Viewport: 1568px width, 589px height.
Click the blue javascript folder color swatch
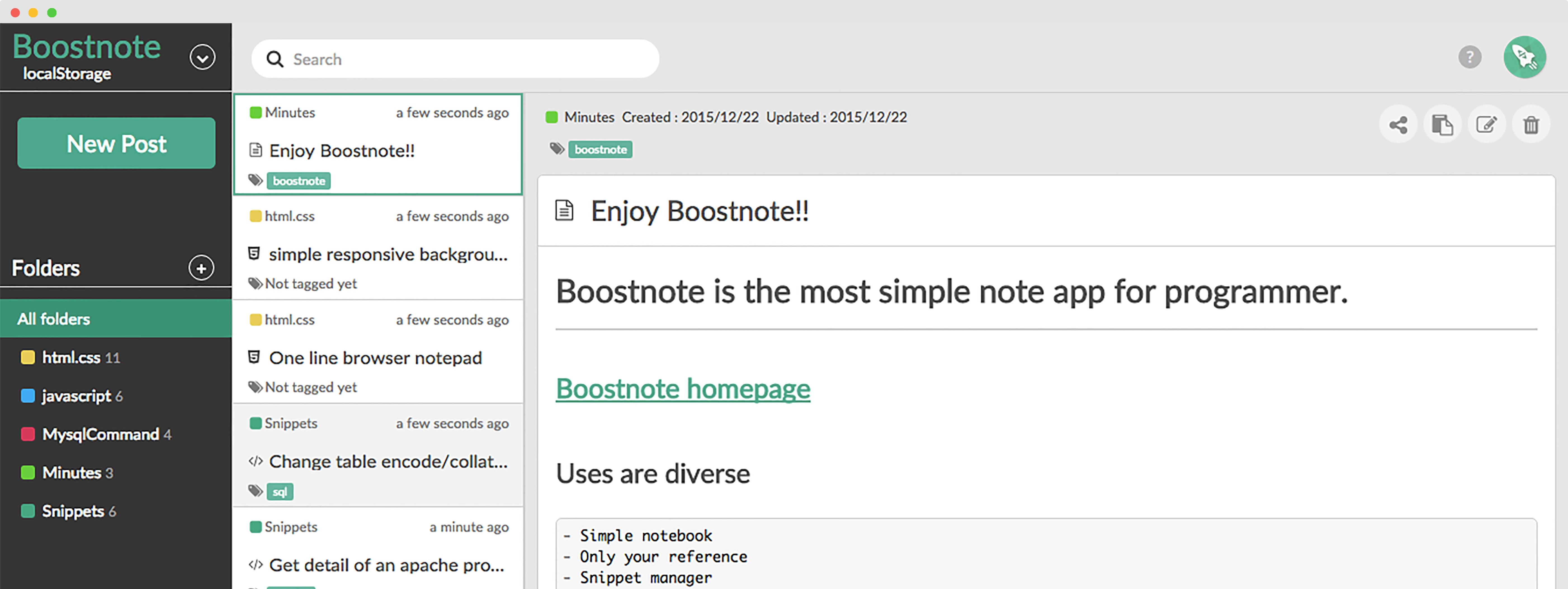coord(27,395)
